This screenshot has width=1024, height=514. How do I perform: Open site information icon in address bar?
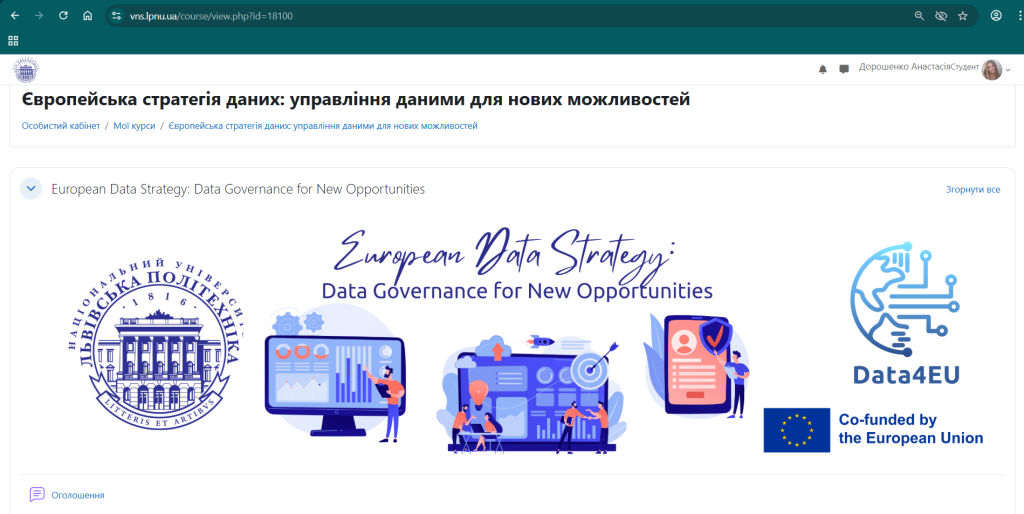pyautogui.click(x=116, y=16)
